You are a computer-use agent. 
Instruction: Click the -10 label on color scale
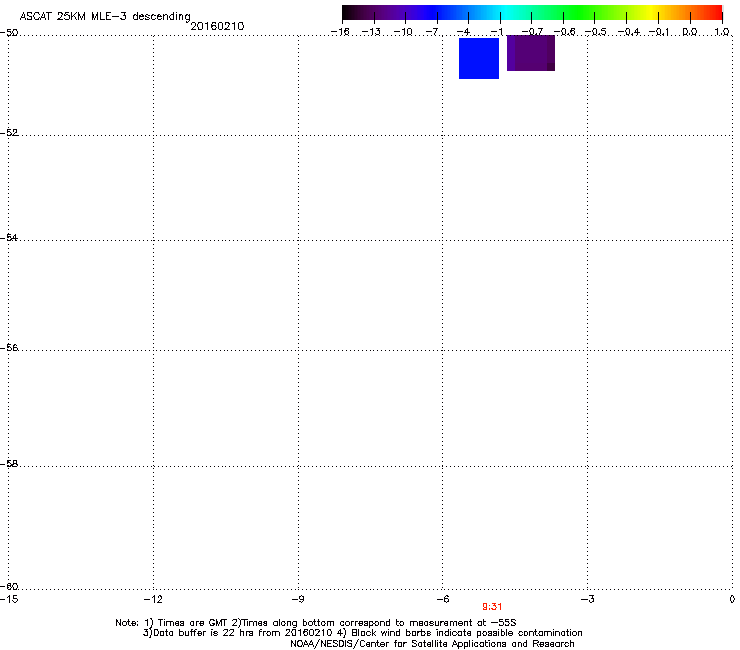coord(403,32)
